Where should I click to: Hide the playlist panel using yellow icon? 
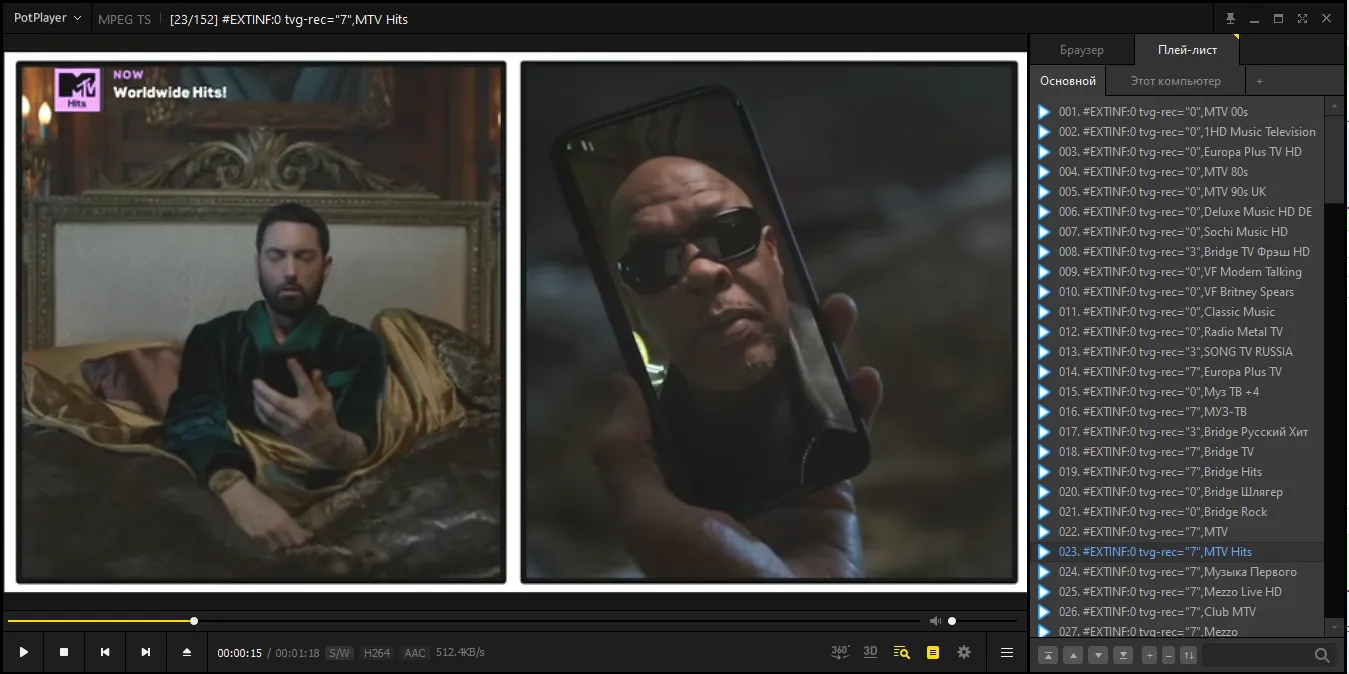pos(933,652)
